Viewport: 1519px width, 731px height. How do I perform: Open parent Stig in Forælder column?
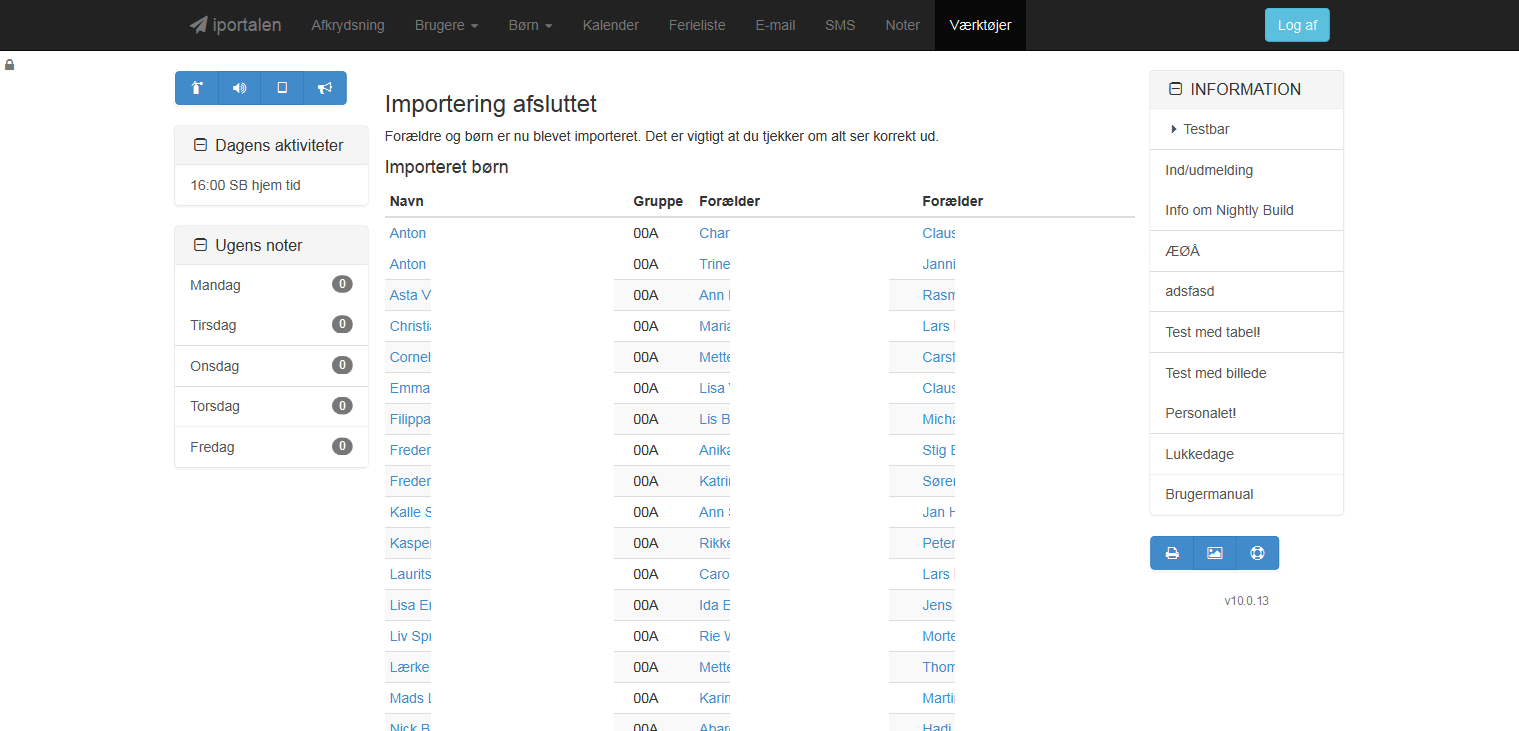coord(939,450)
